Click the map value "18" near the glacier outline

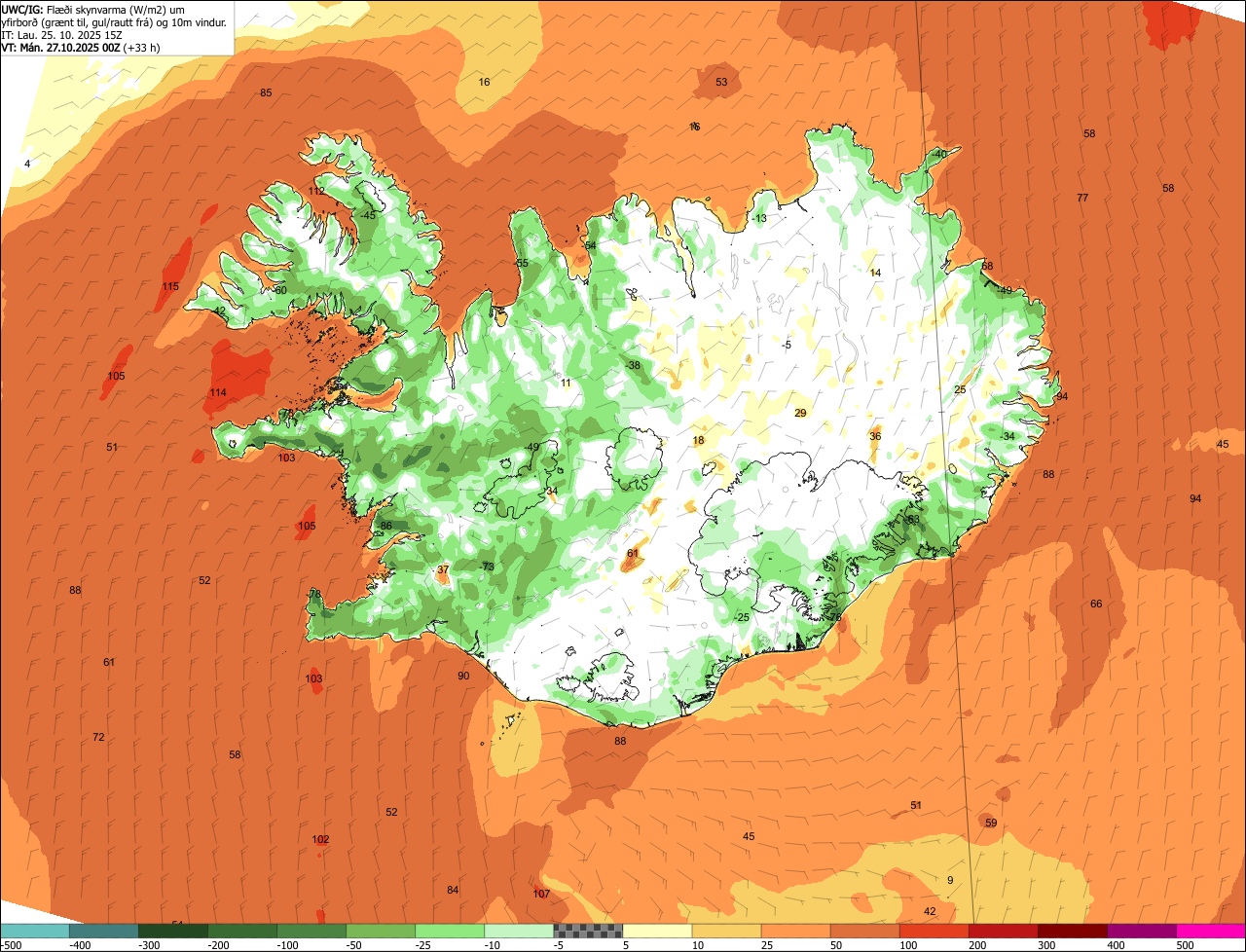pos(698,440)
